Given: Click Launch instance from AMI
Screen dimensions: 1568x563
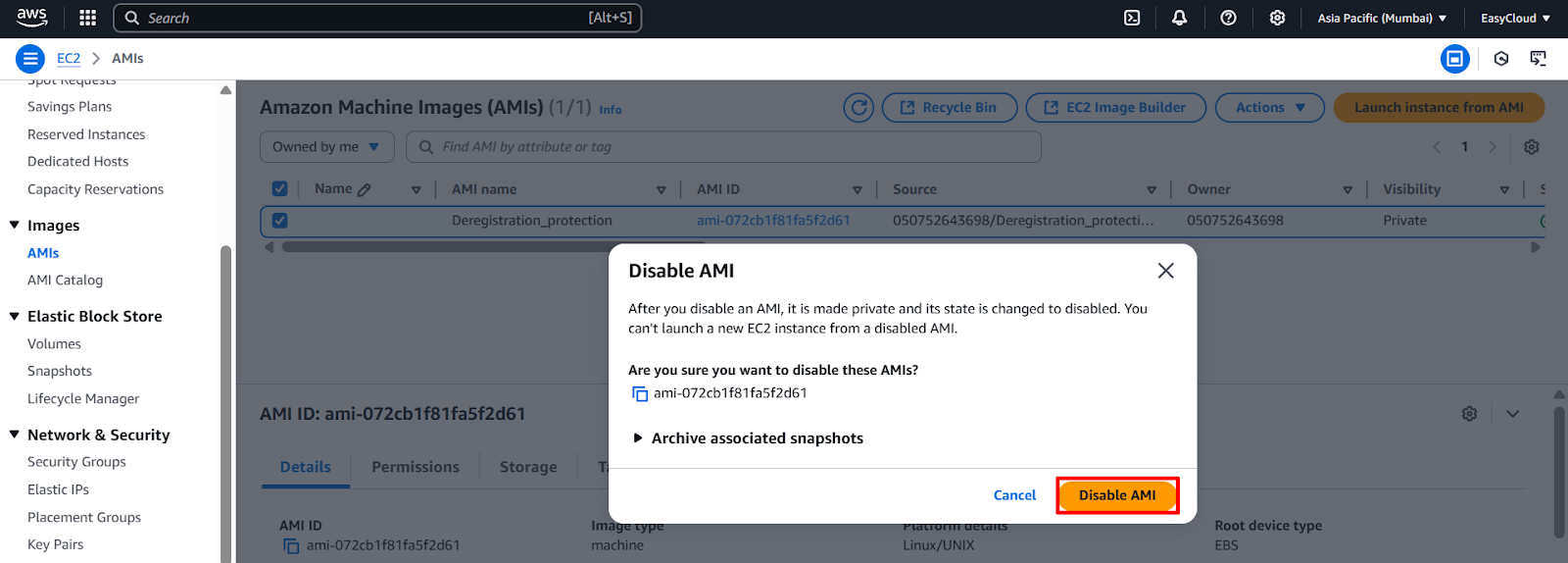Looking at the screenshot, I should pos(1439,108).
